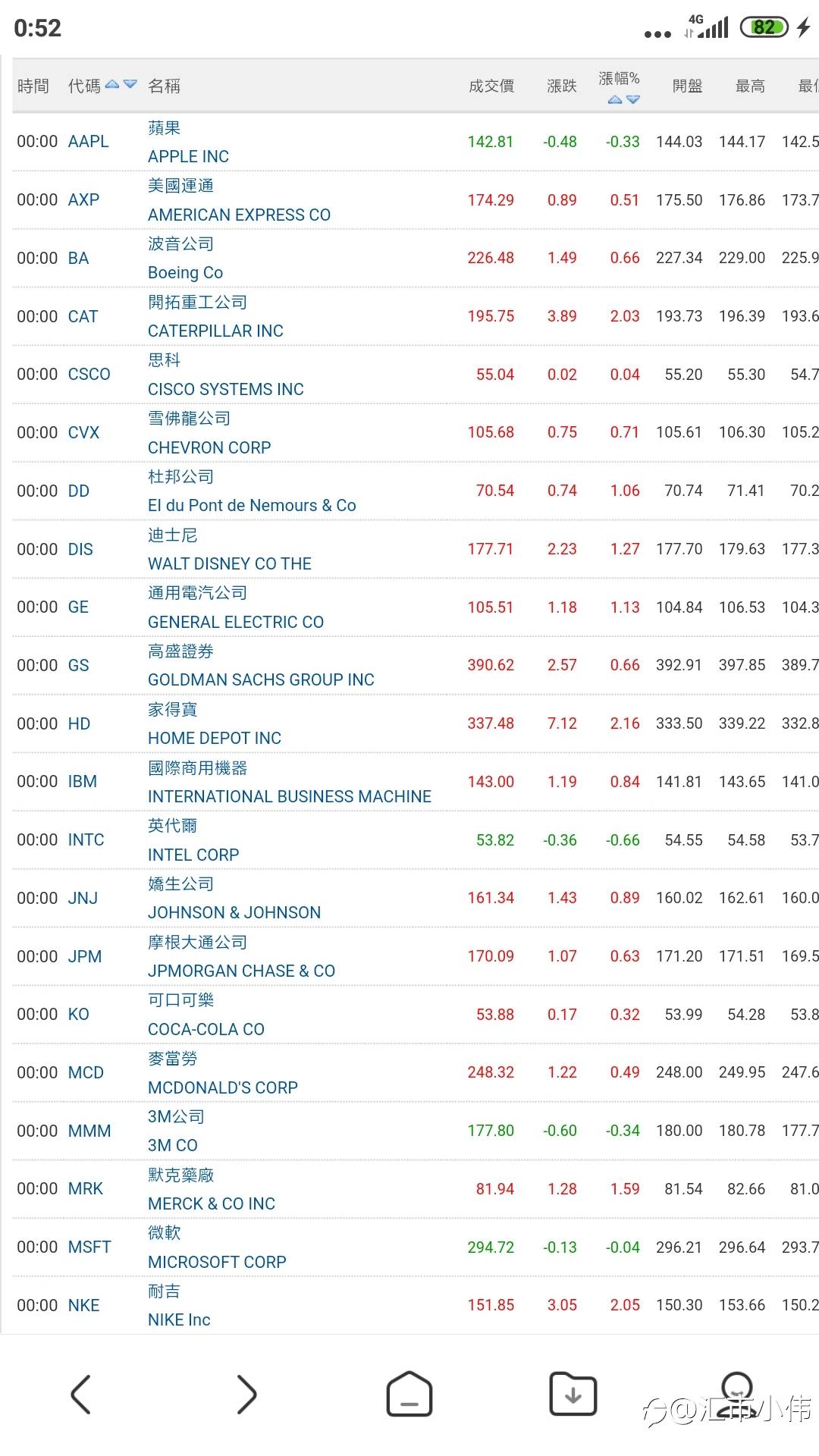
Task: Open MRK ticker link
Action: click(85, 1189)
